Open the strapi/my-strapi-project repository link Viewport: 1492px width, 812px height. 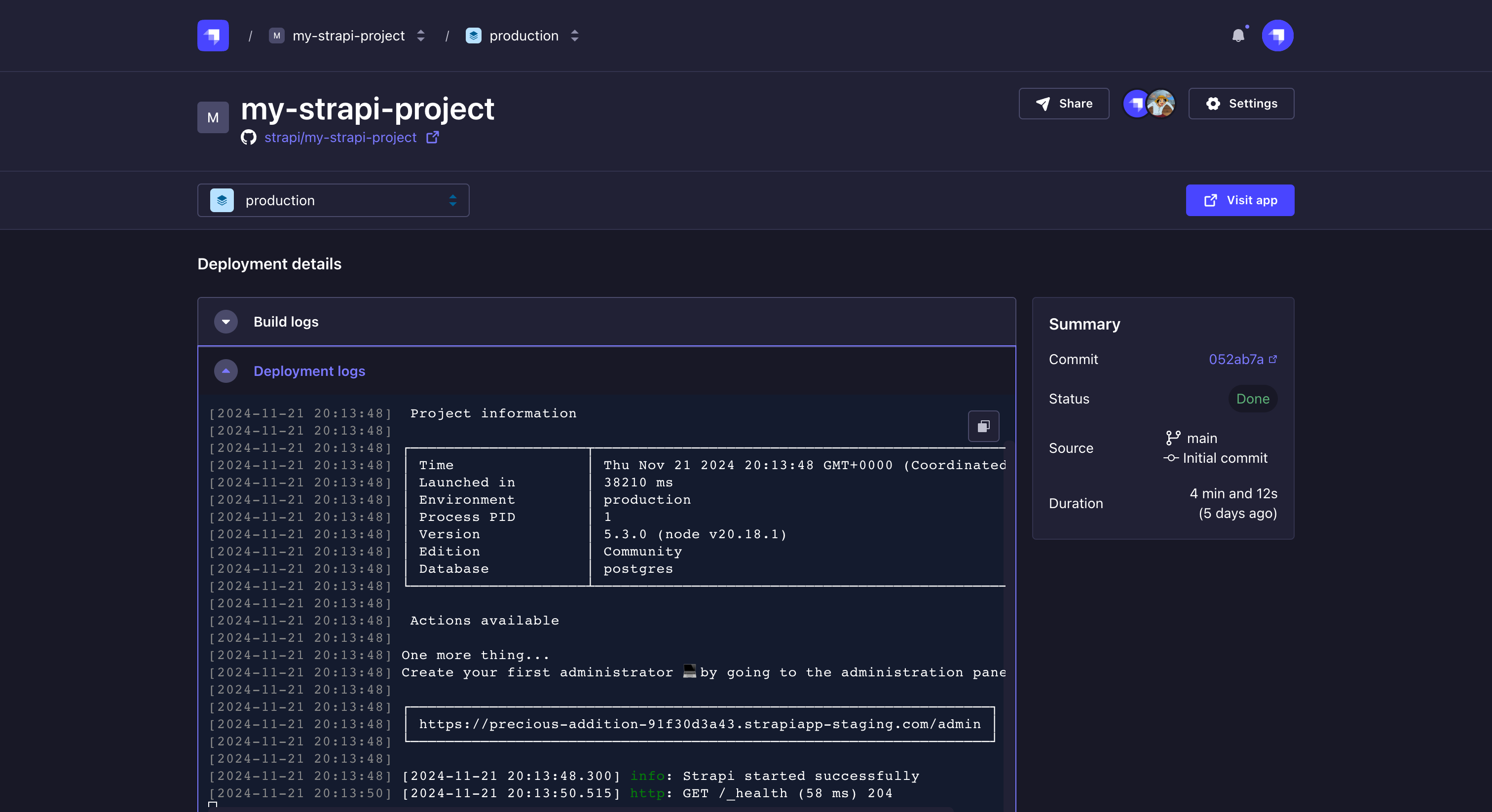click(x=340, y=137)
